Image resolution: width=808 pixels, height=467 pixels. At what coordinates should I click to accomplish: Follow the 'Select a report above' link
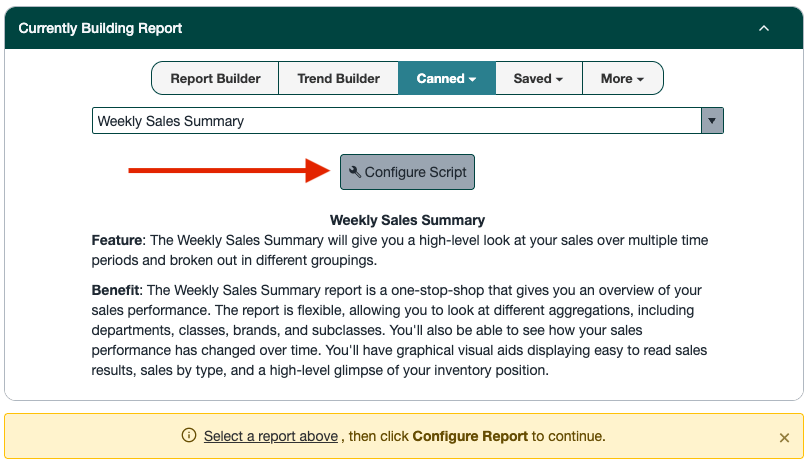(271, 436)
